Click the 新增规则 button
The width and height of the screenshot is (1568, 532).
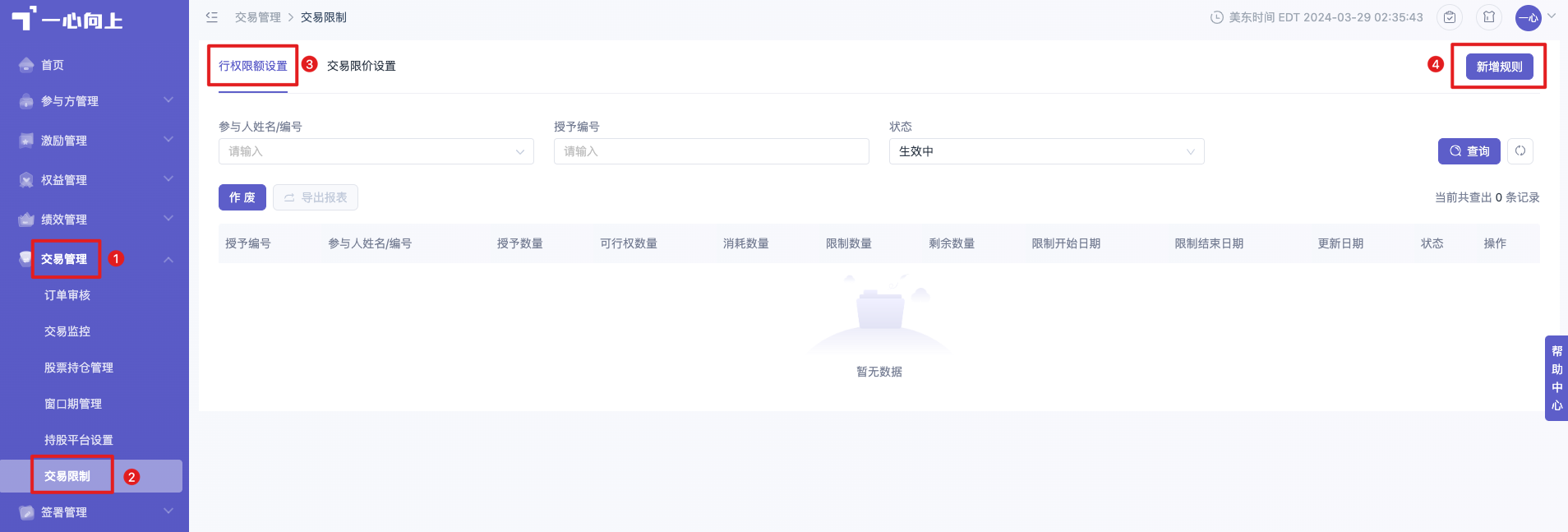[1500, 67]
